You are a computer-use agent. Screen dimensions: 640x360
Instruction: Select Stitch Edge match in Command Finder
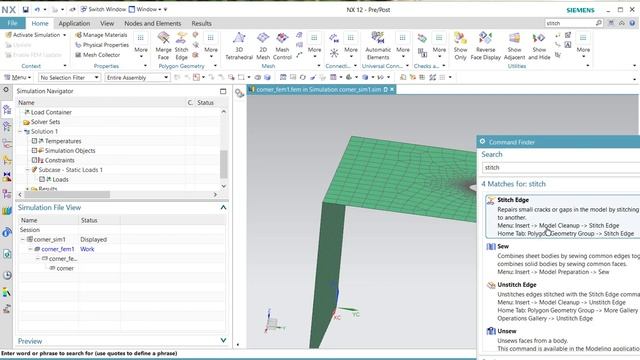(562, 216)
